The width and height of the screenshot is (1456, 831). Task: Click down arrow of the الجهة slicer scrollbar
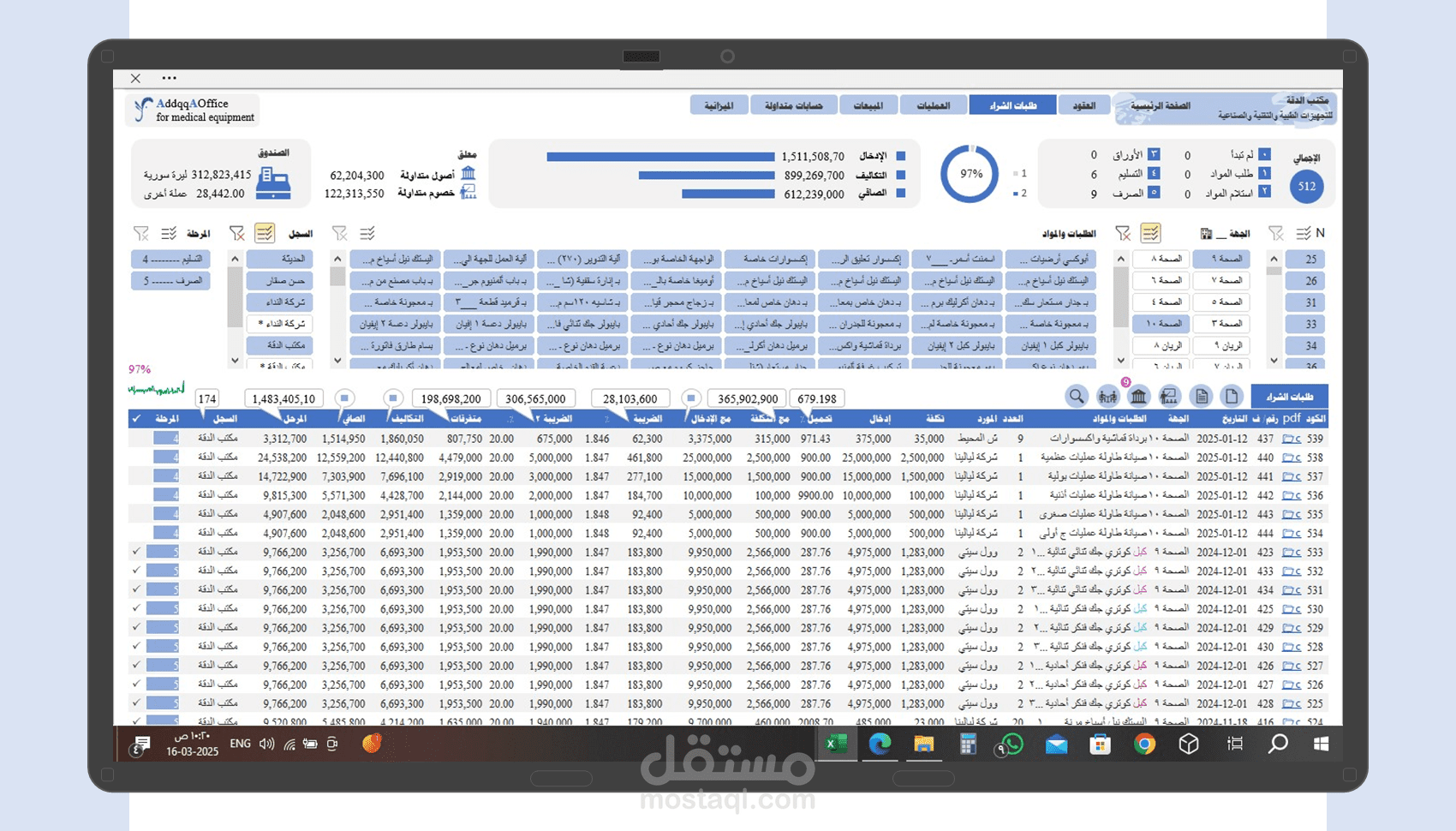point(1120,361)
